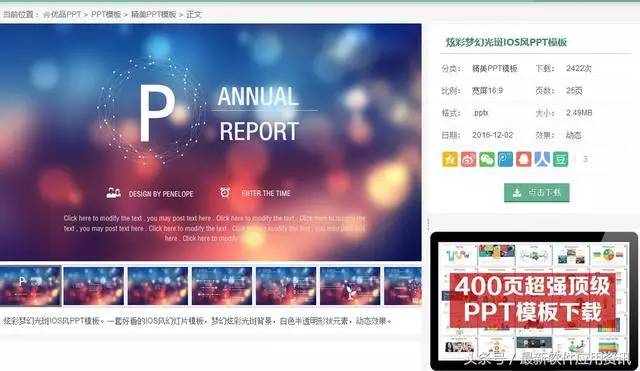Share to Renren icon
The height and width of the screenshot is (371, 640).
542,159
